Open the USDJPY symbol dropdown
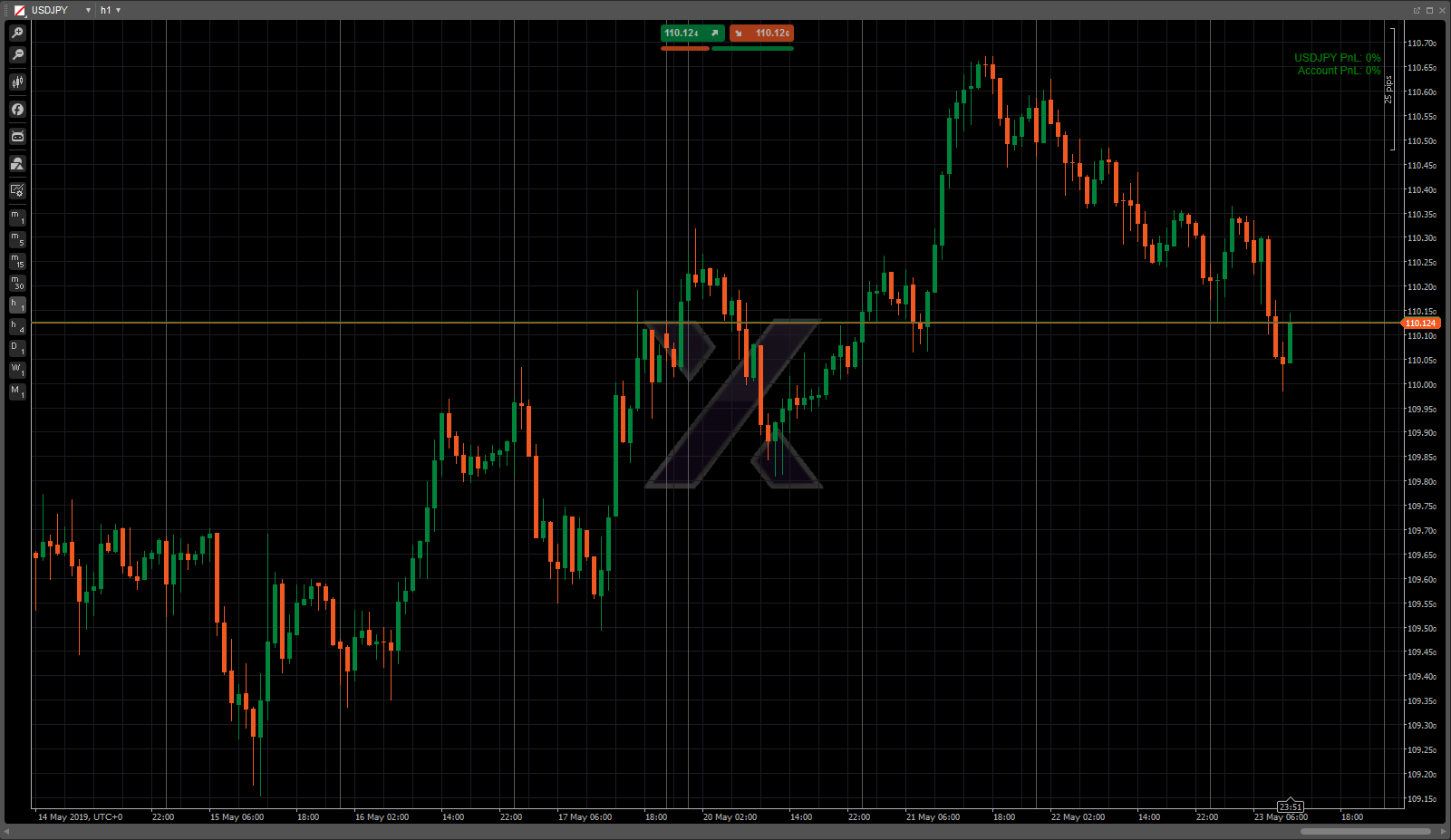This screenshot has height=840, width=1451. tap(88, 11)
